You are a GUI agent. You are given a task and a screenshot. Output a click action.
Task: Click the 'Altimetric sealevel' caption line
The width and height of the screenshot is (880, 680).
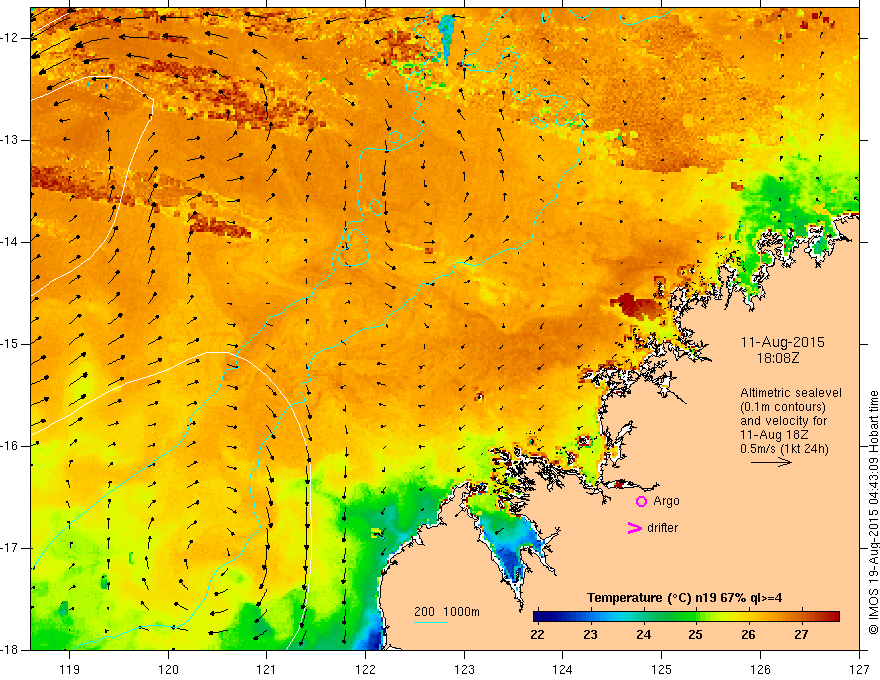tap(791, 393)
